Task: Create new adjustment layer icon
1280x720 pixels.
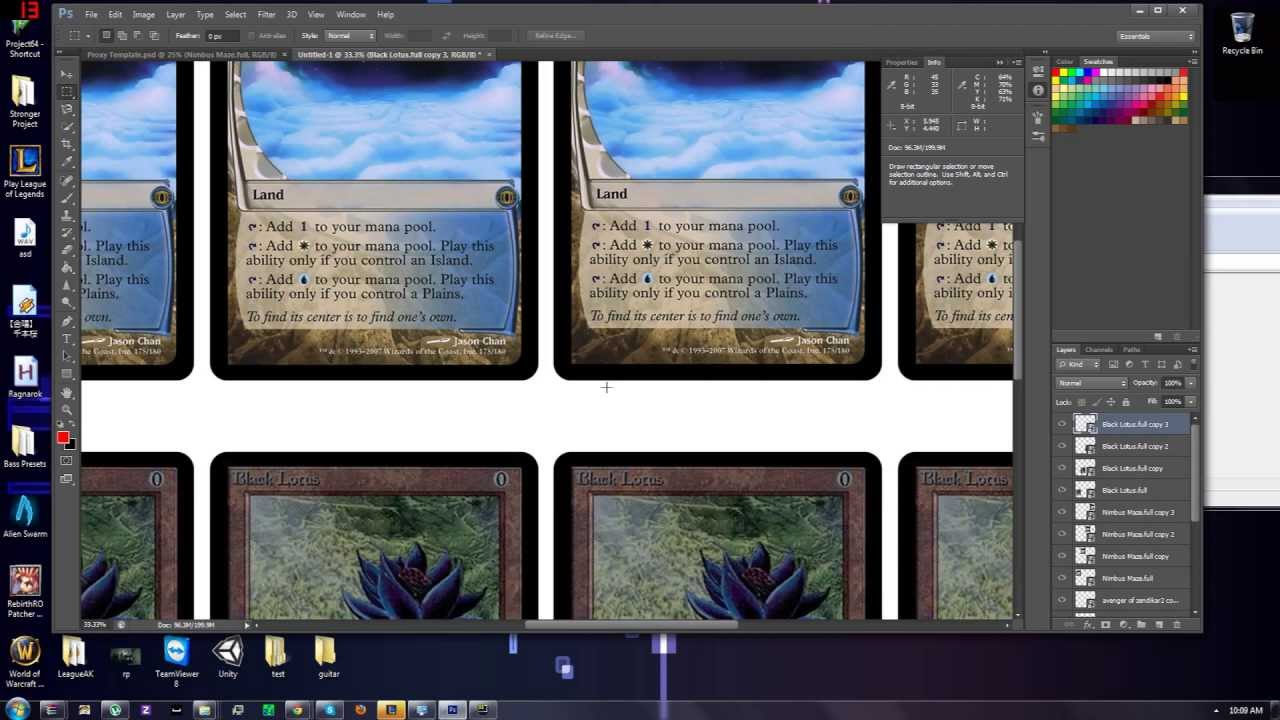Action: (1124, 625)
